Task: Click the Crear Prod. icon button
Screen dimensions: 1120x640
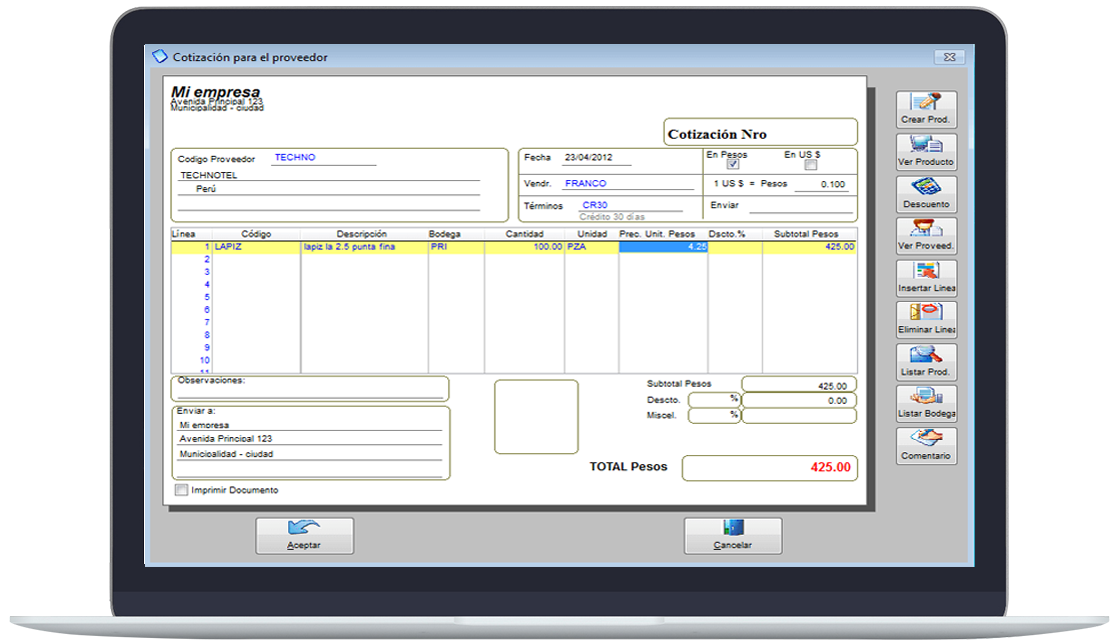Action: tap(926, 109)
